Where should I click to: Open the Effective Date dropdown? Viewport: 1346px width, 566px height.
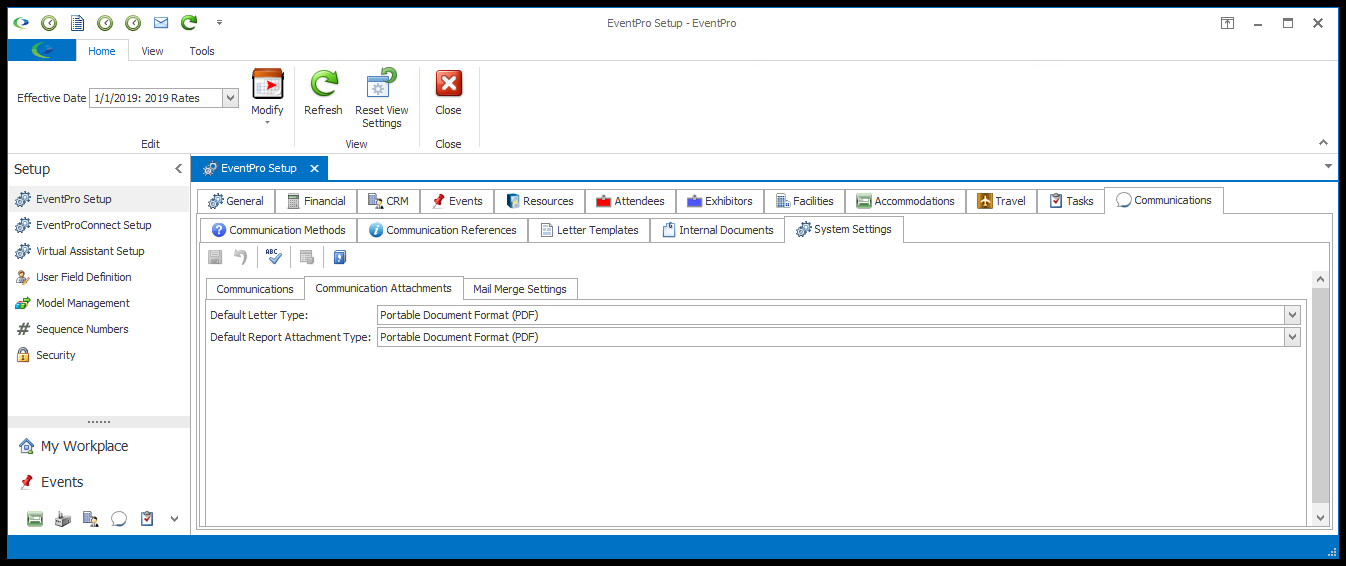230,98
